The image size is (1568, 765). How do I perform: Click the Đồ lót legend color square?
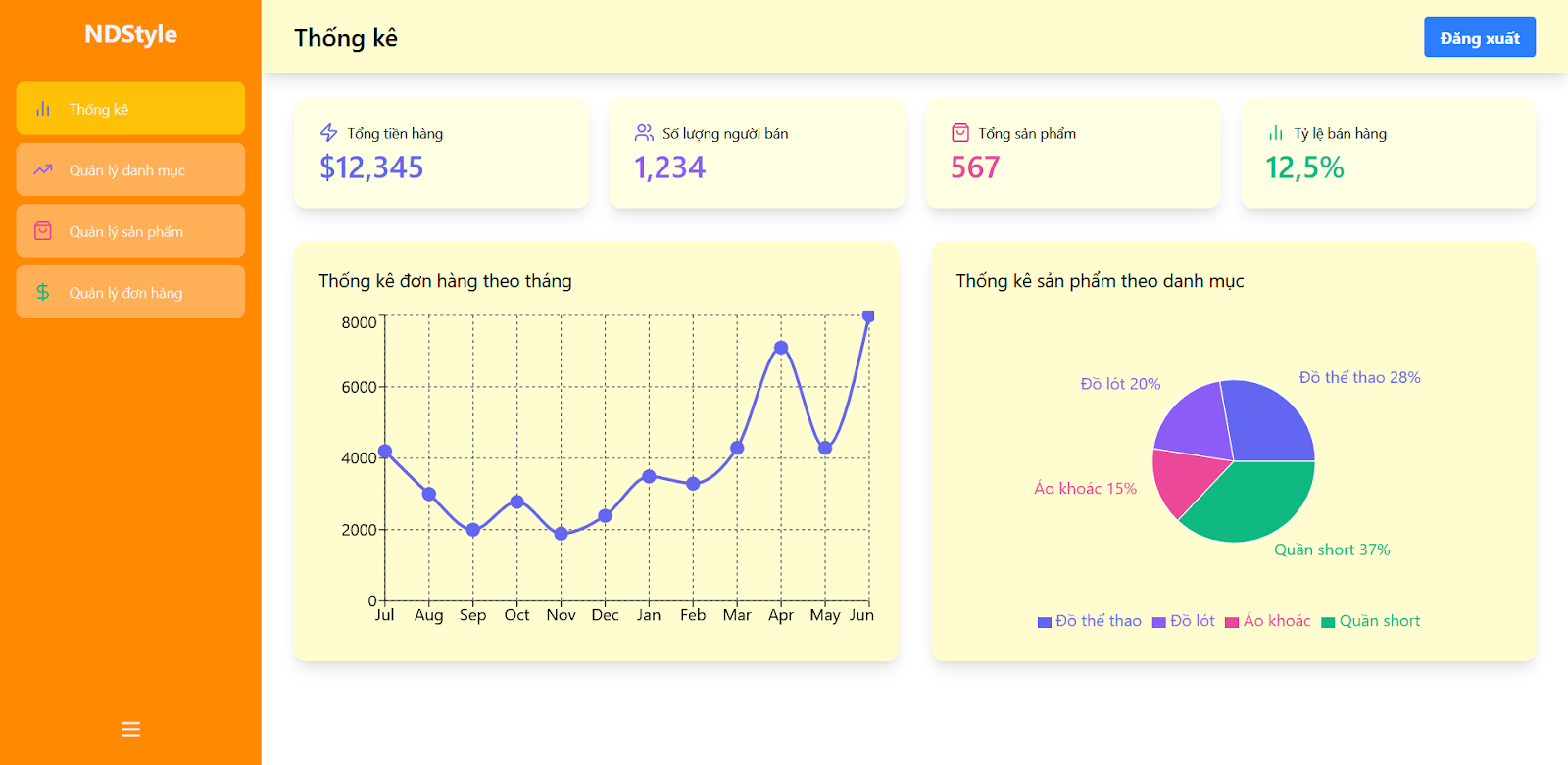(x=1159, y=622)
